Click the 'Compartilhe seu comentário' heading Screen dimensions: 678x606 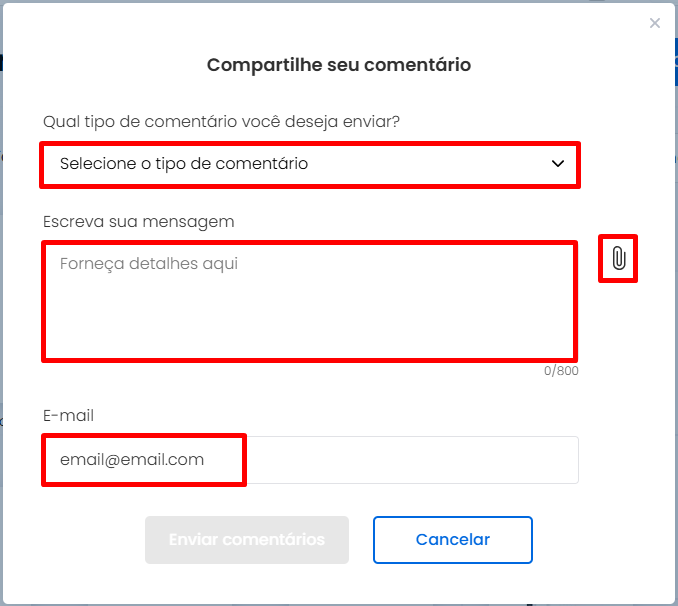[339, 65]
